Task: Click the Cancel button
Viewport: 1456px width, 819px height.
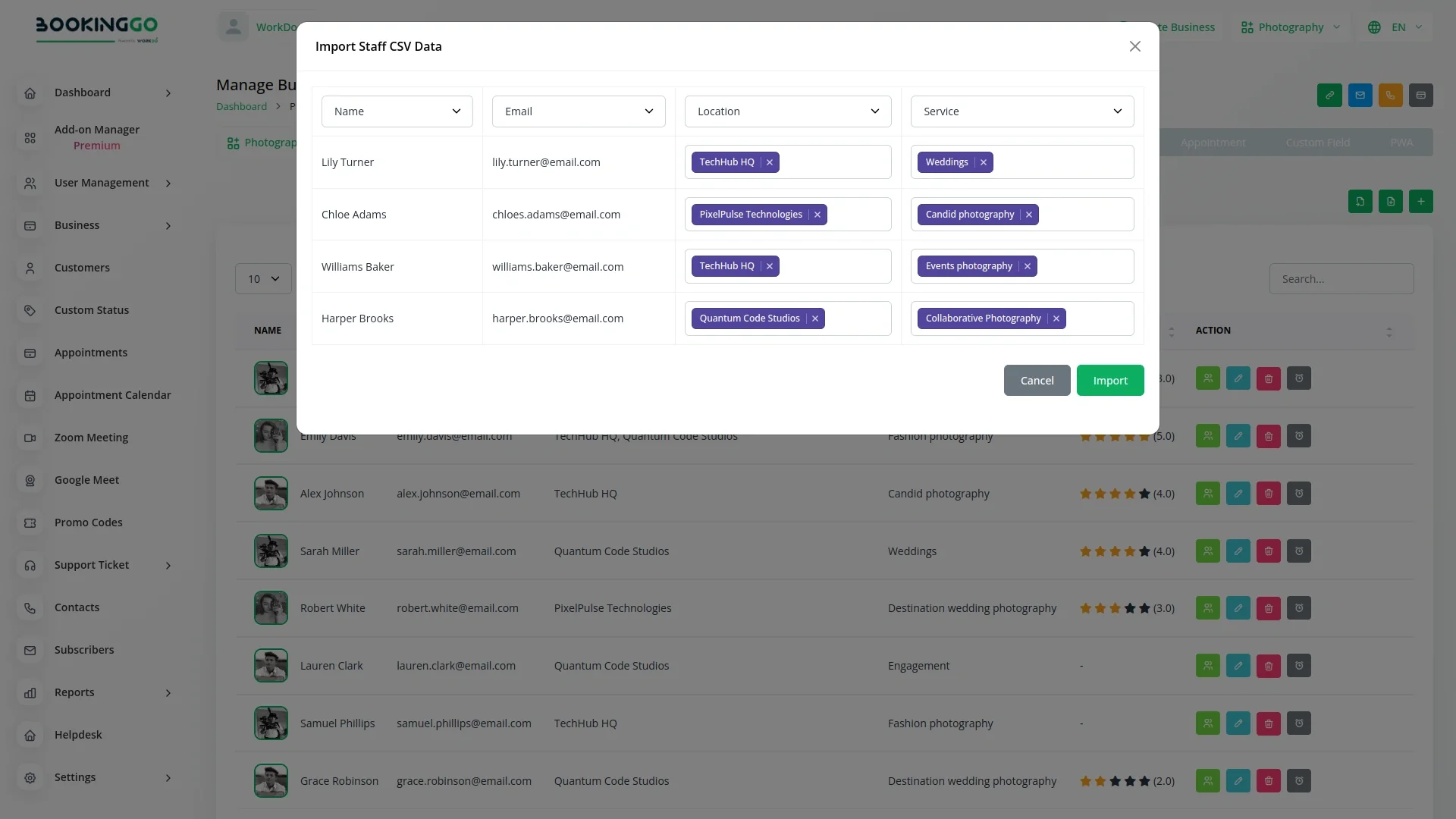Action: click(x=1037, y=381)
